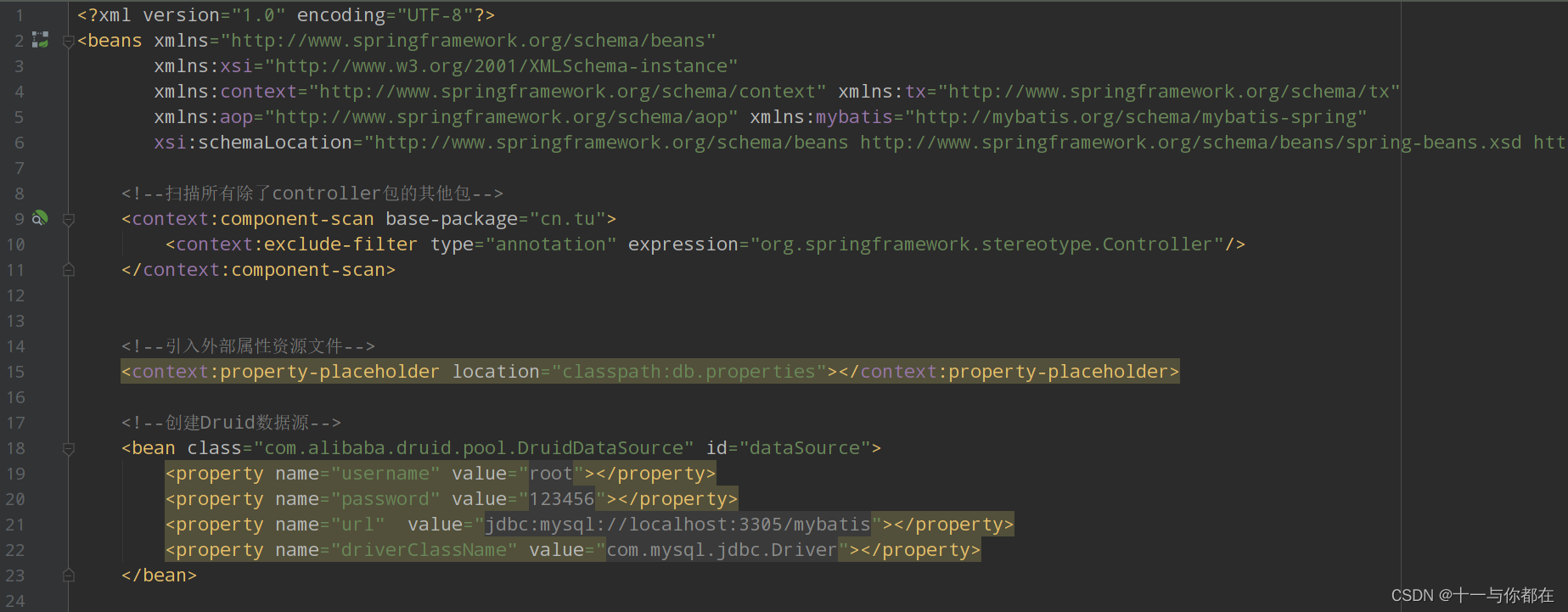This screenshot has height=612, width=1568.
Task: Collapse the DruidDataSource bean fold on line 18
Action: [69, 449]
